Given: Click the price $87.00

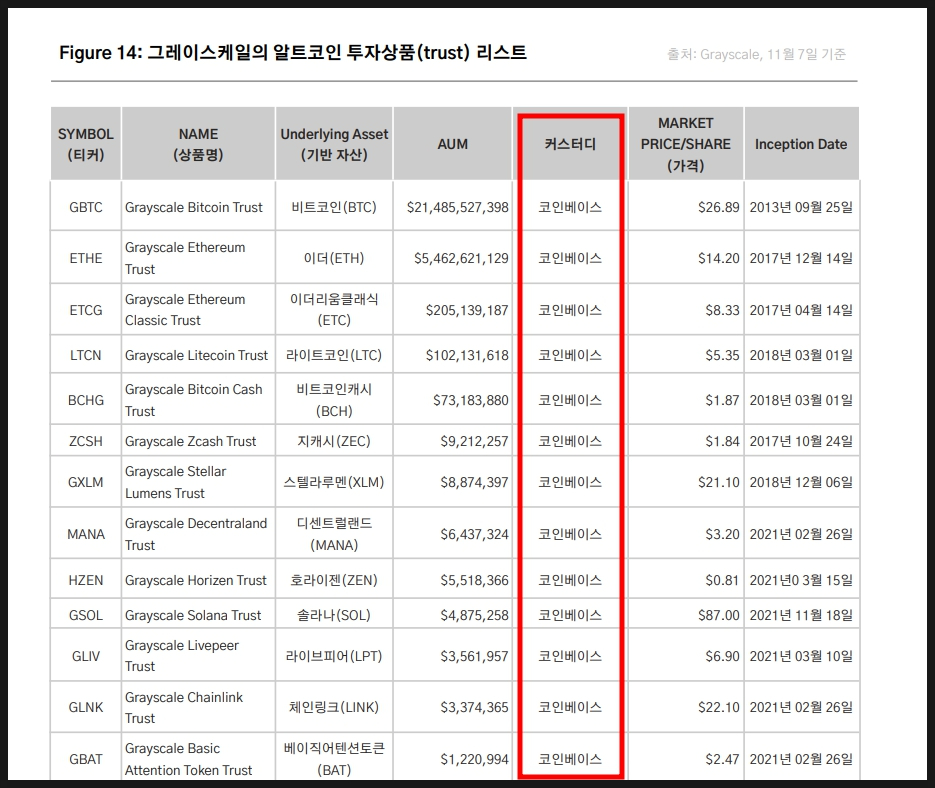Looking at the screenshot, I should (x=719, y=615).
